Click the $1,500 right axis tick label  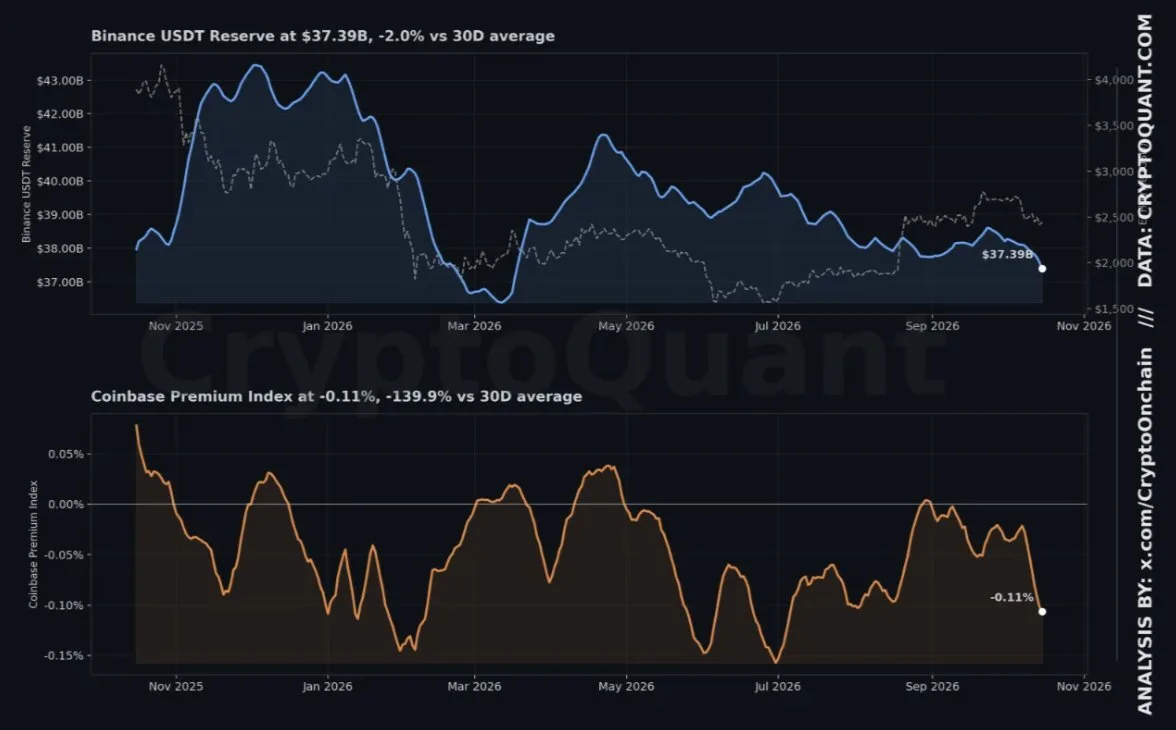coord(1114,308)
